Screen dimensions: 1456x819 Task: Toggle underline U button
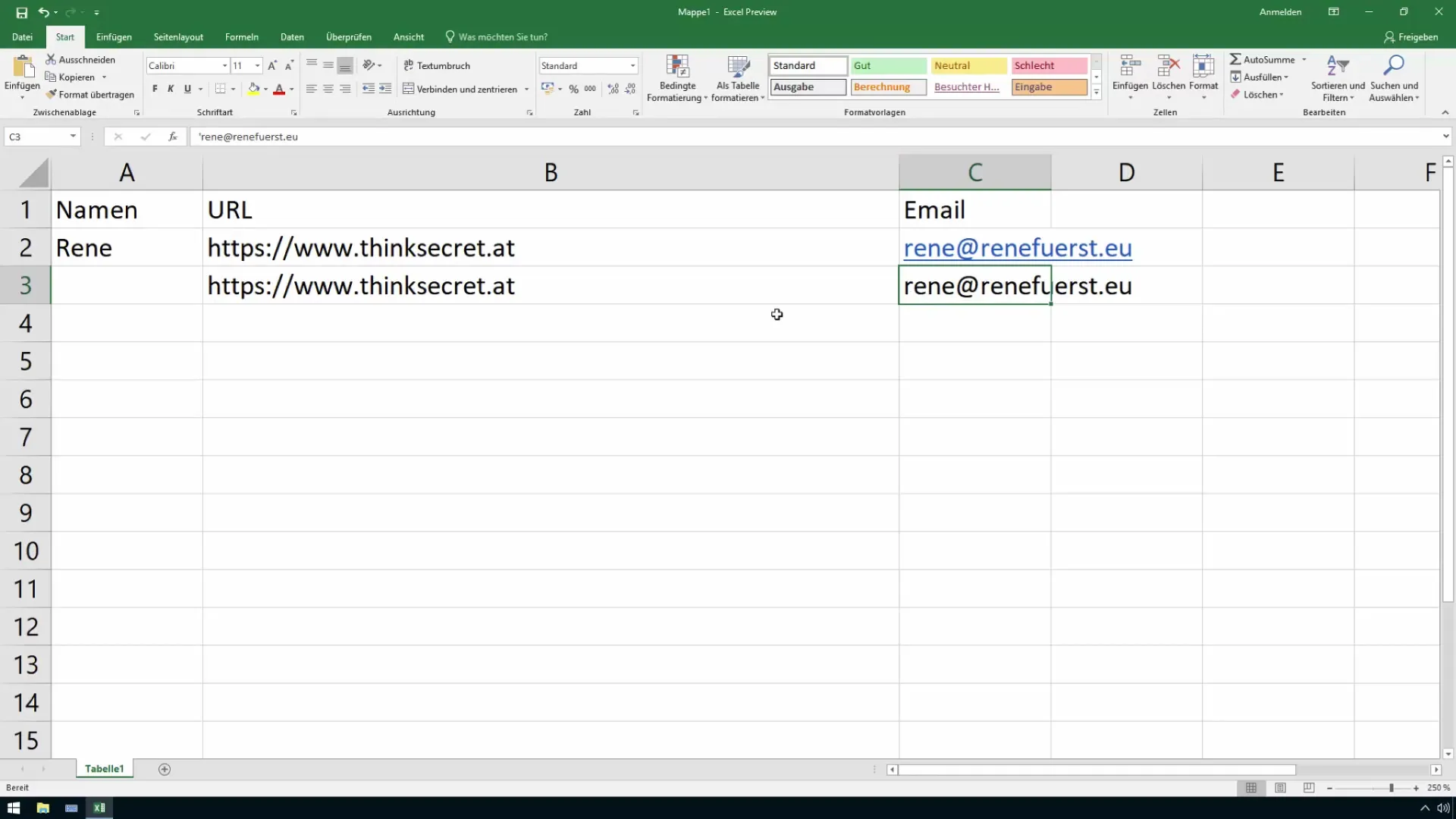pyautogui.click(x=187, y=89)
